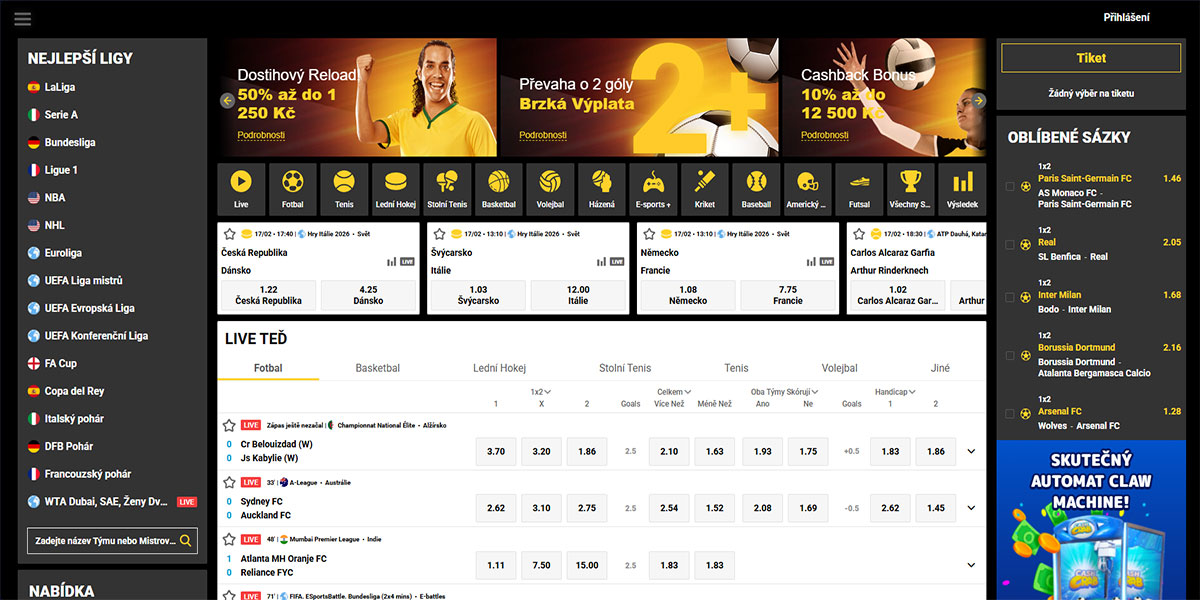
Task: Select the Arsenal FC favorite bet checkbox
Action: tap(1010, 413)
